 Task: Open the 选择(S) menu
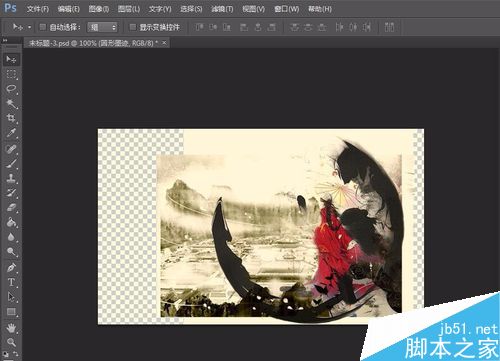point(191,9)
